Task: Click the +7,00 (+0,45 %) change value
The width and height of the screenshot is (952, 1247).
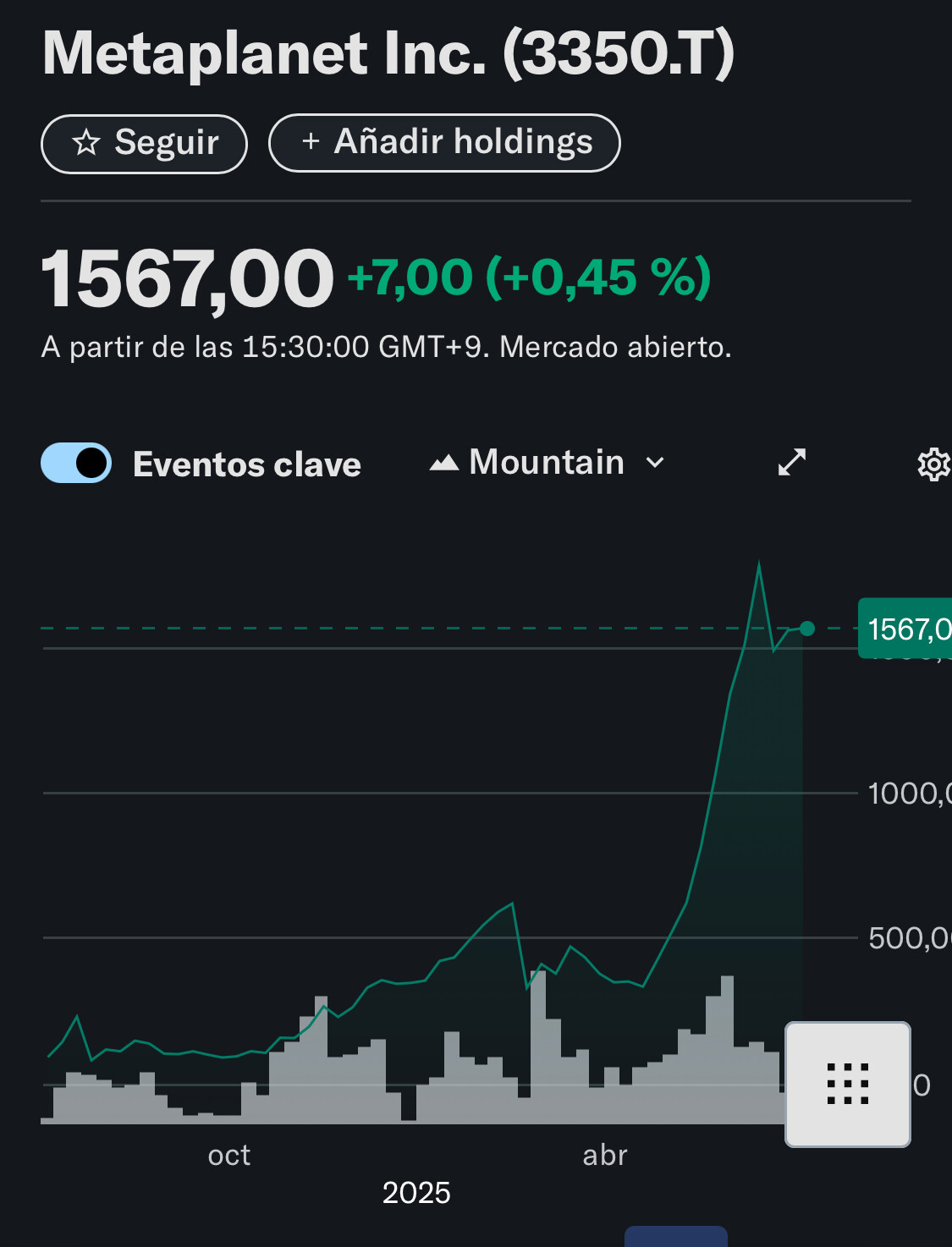Action: (x=530, y=277)
